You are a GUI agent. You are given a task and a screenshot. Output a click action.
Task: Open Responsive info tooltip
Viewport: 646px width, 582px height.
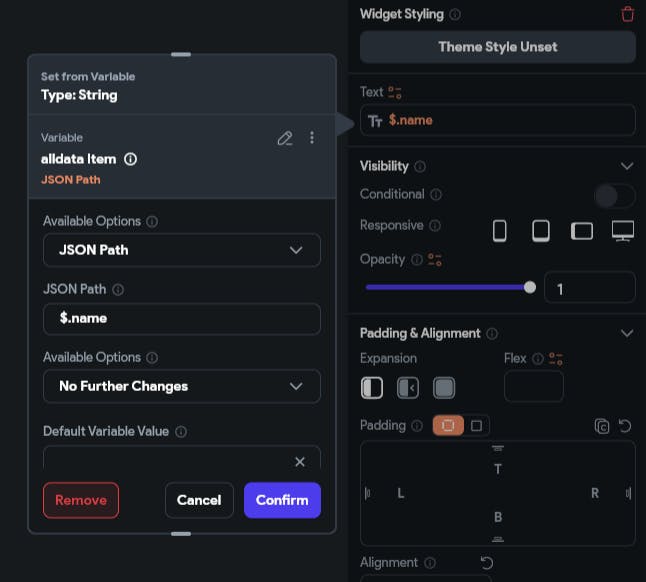coord(435,226)
